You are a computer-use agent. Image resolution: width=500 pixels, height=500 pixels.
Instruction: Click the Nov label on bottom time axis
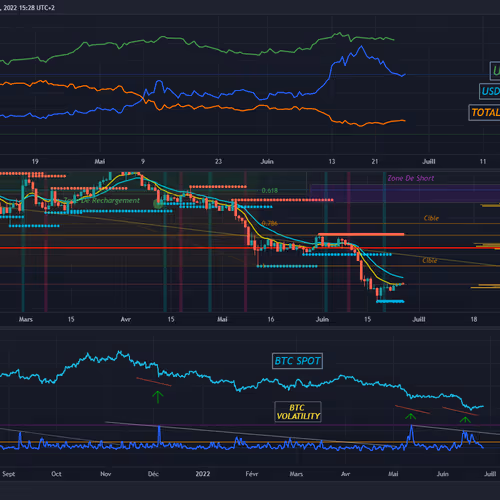106,474
